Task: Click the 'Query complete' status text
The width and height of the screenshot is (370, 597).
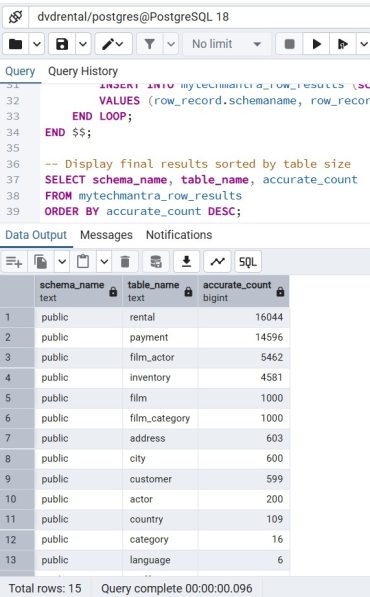Action: click(x=177, y=588)
